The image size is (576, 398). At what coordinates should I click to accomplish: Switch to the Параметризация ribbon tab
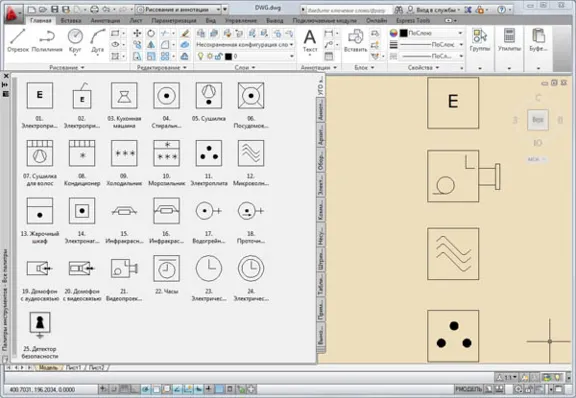pyautogui.click(x=174, y=21)
